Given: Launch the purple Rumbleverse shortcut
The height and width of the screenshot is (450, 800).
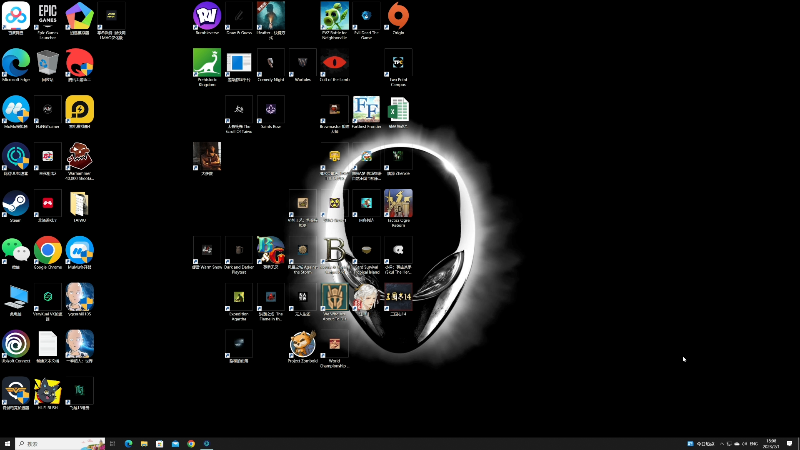Looking at the screenshot, I should coord(207,16).
